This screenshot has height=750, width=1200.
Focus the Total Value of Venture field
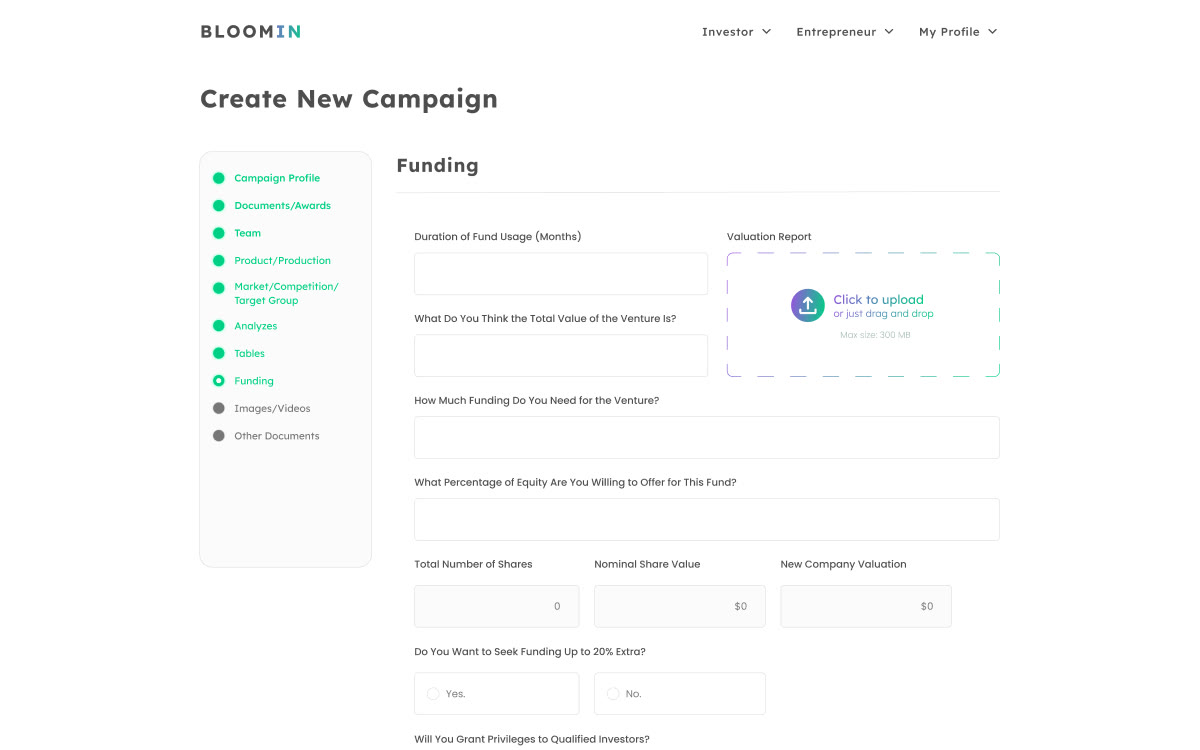click(x=561, y=355)
